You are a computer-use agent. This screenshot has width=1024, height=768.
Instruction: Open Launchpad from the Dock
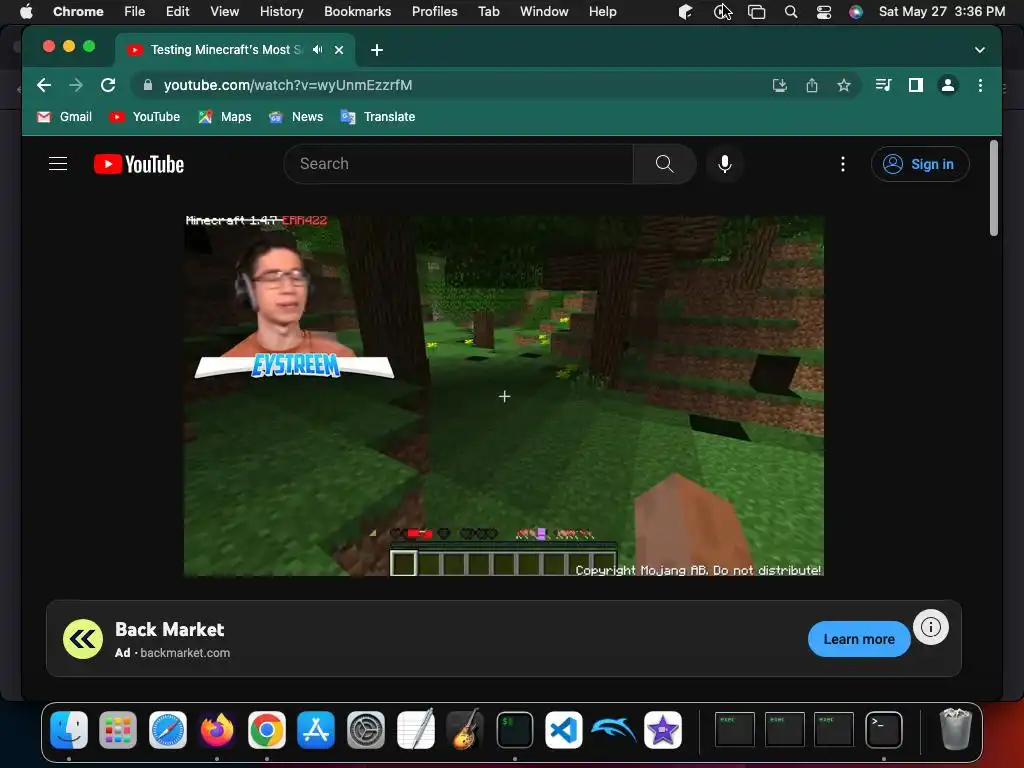pyautogui.click(x=118, y=729)
